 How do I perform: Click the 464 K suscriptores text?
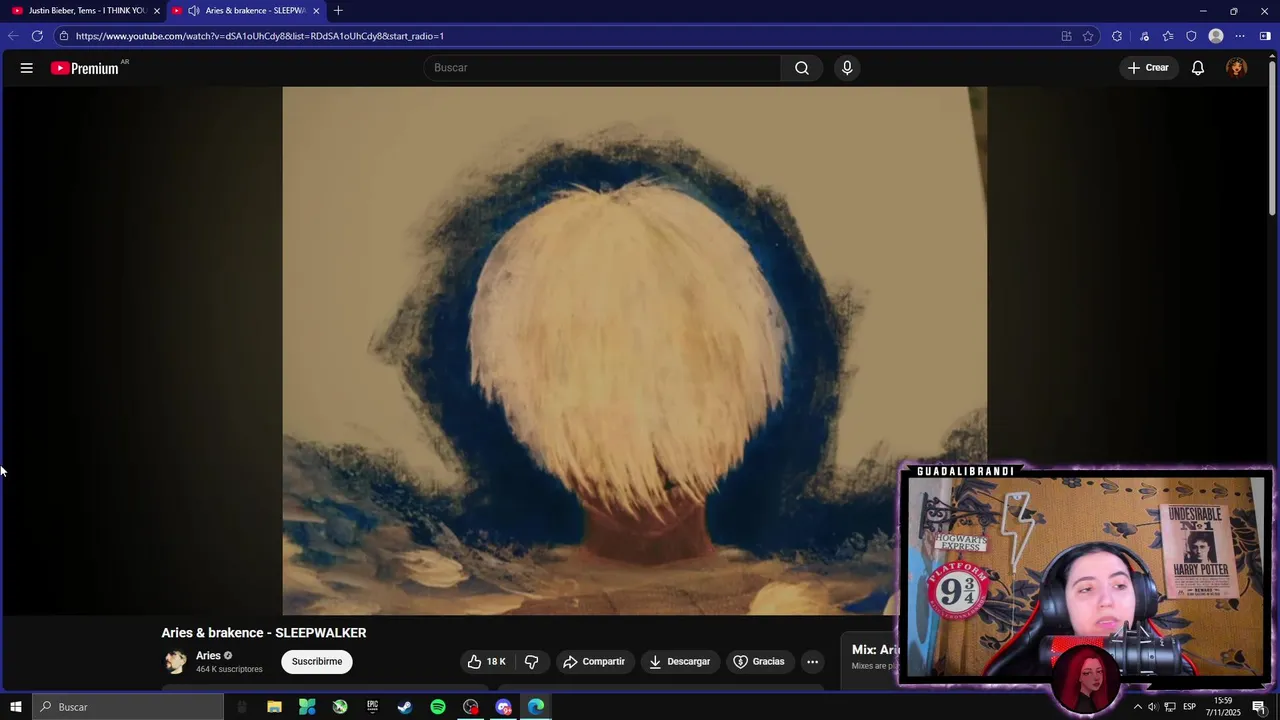click(x=229, y=669)
